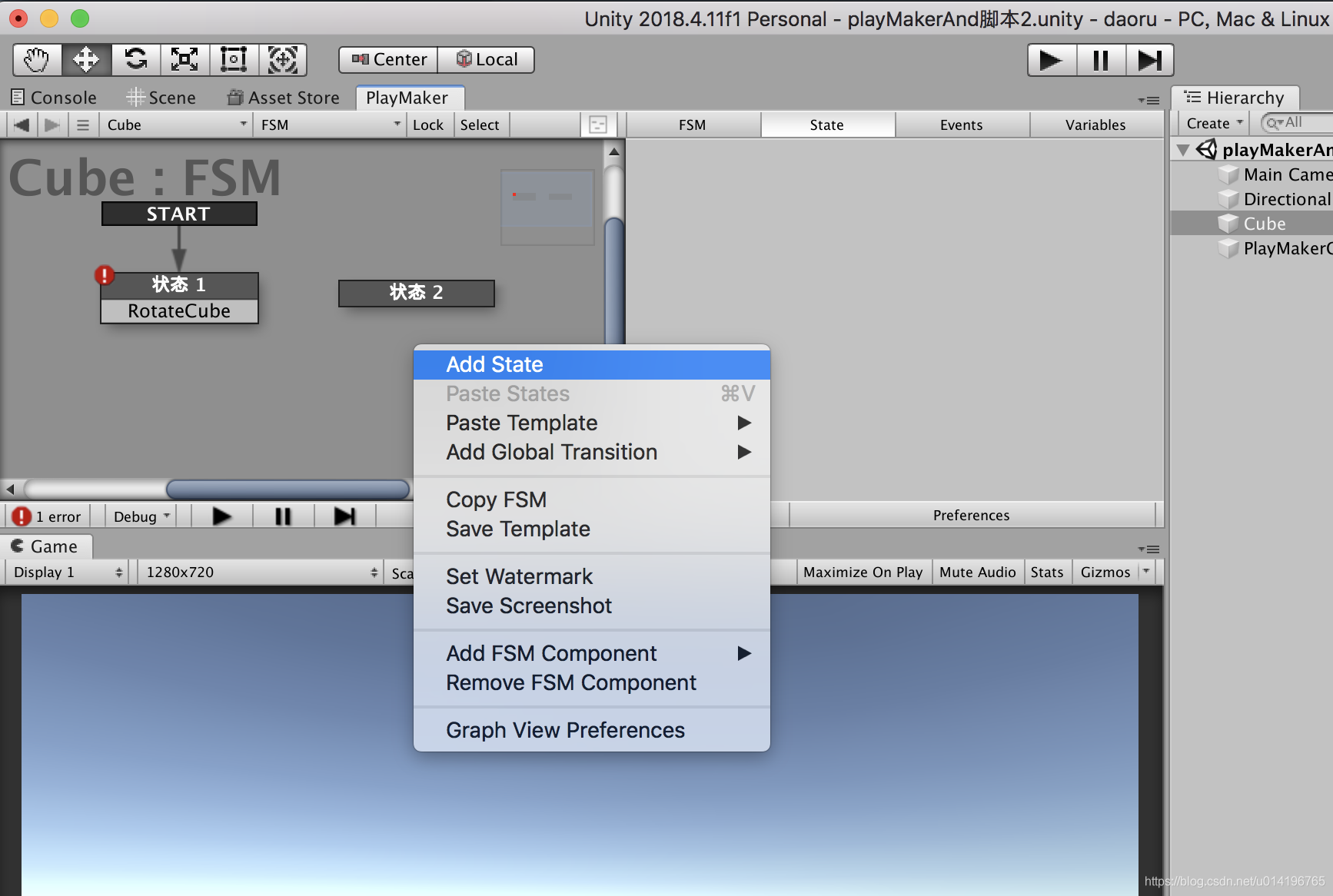Toggle the PlayMaker Lock button

coord(428,124)
